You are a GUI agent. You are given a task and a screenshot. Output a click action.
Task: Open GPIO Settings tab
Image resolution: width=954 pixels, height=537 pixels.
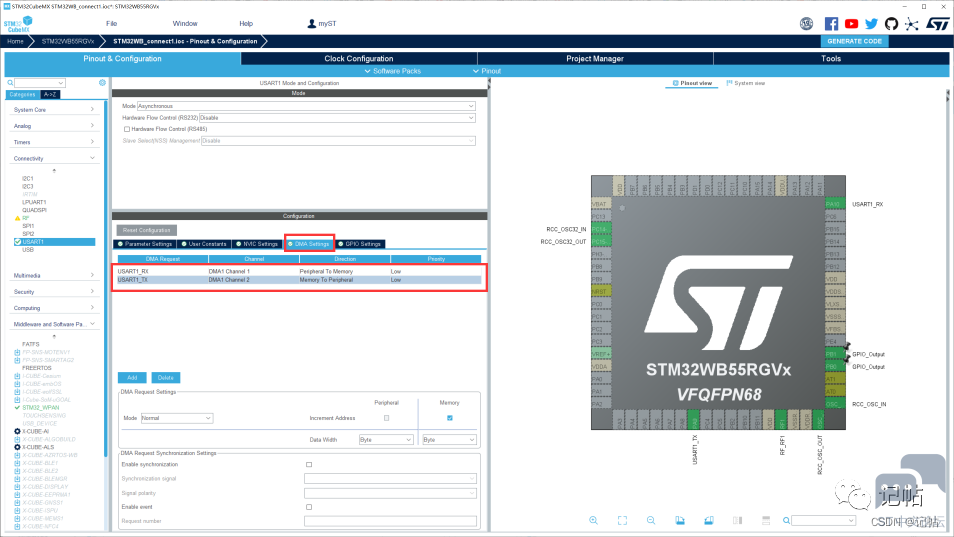(360, 244)
